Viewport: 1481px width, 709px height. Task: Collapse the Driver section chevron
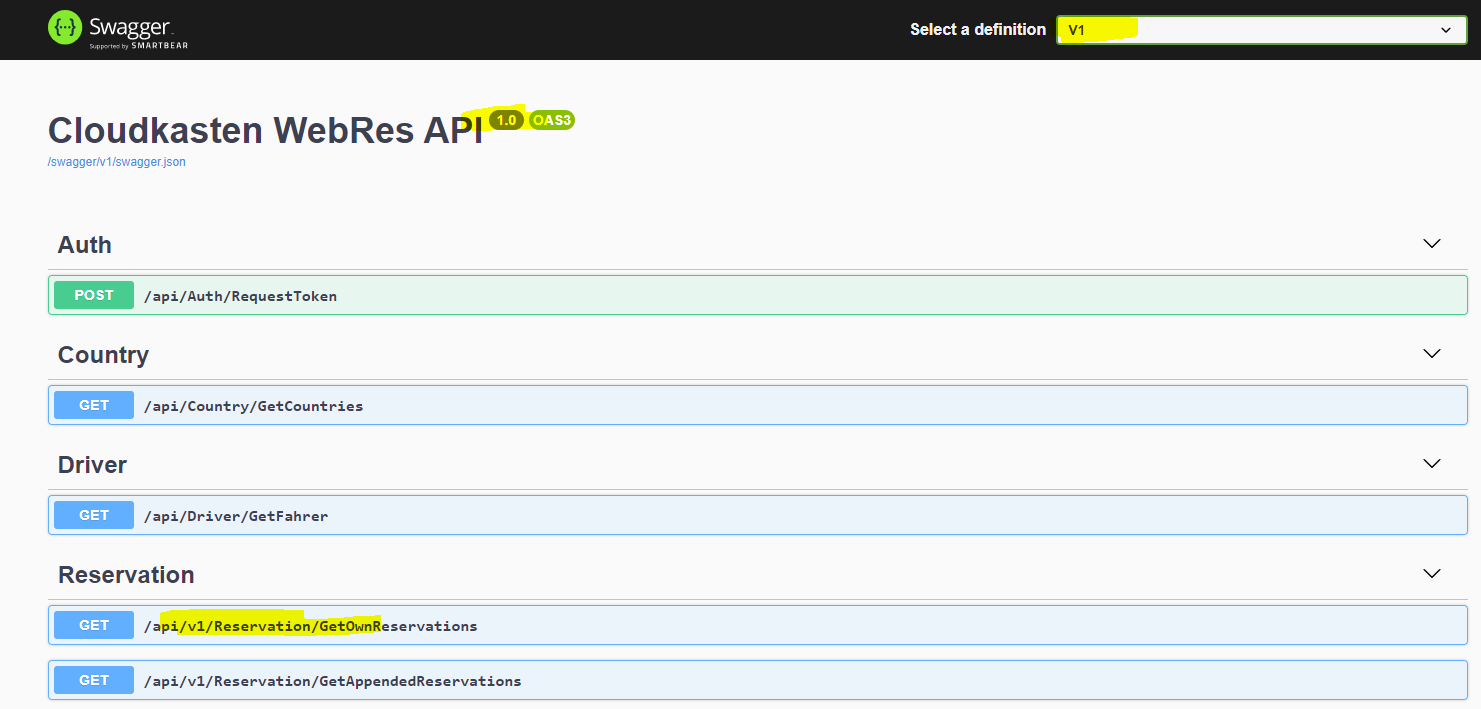tap(1431, 463)
